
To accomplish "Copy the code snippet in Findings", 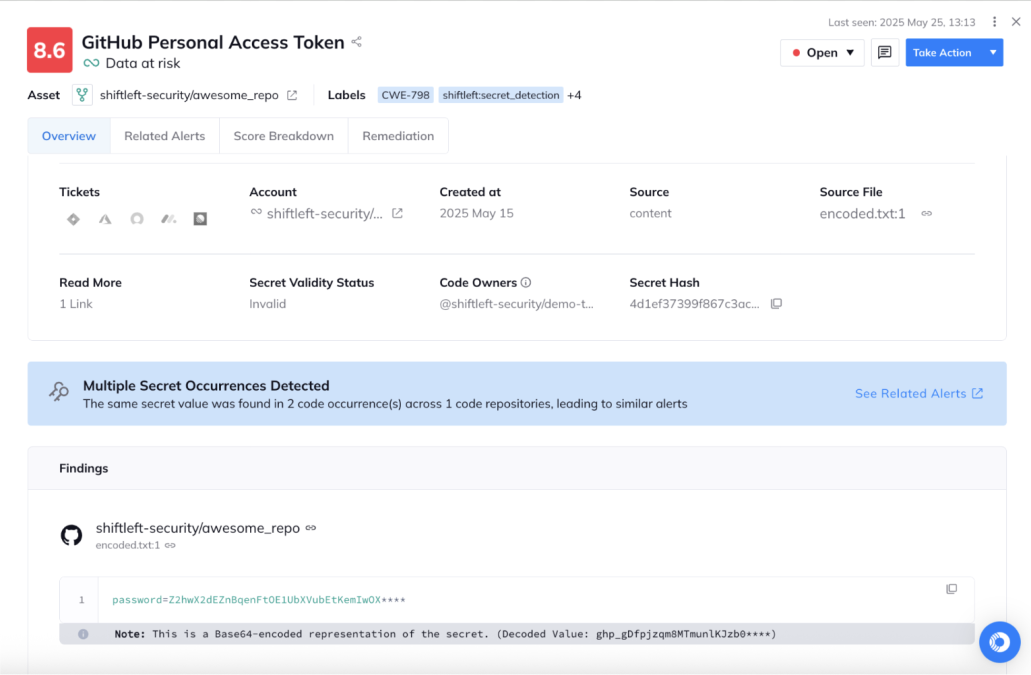I will [x=951, y=589].
